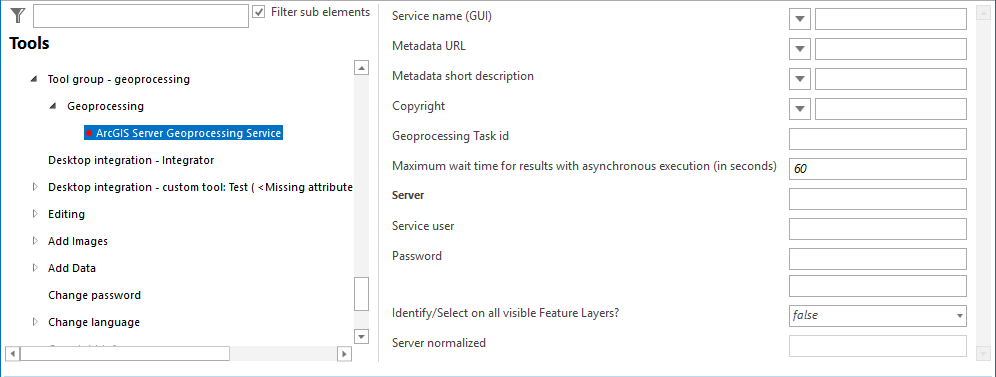Select Desktop integration - Integrator item
The width and height of the screenshot is (996, 377).
pos(131,161)
